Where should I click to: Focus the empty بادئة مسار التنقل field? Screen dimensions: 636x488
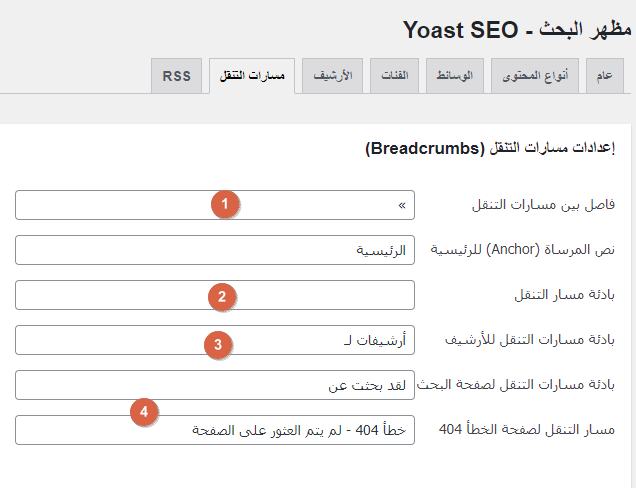(x=215, y=295)
